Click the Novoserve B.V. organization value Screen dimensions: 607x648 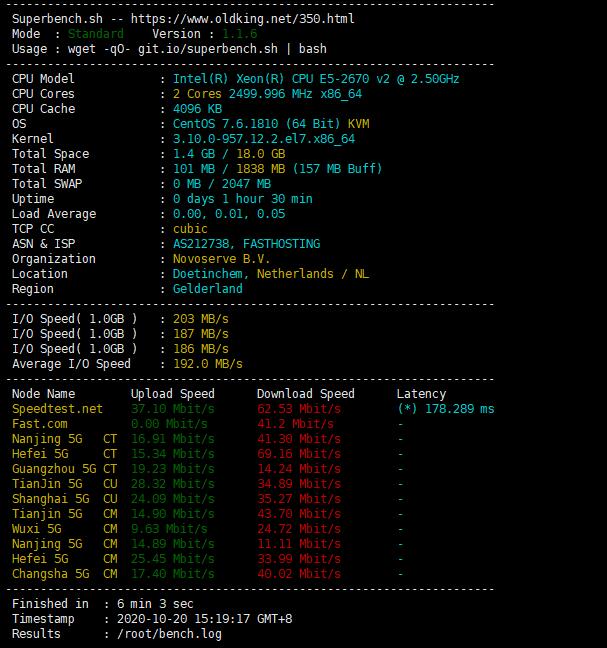[221, 259]
